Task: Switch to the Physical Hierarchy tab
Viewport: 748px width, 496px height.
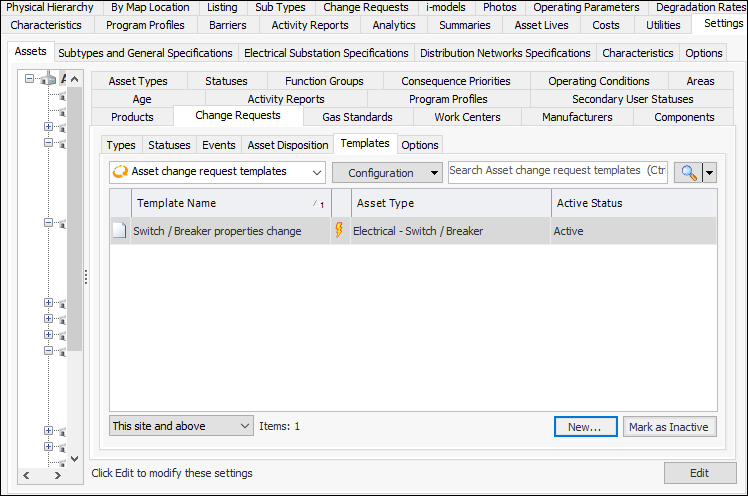Action: click(x=50, y=7)
